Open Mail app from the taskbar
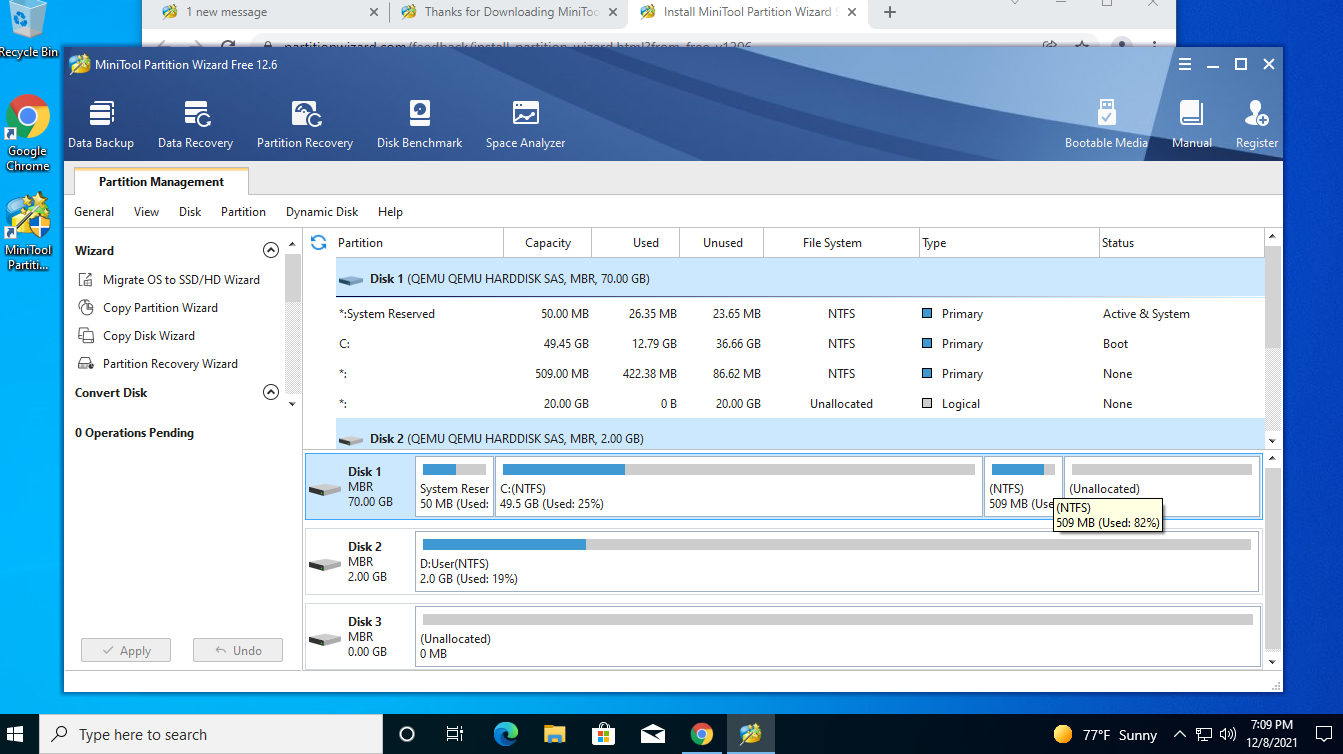Image resolution: width=1343 pixels, height=754 pixels. pyautogui.click(x=653, y=734)
